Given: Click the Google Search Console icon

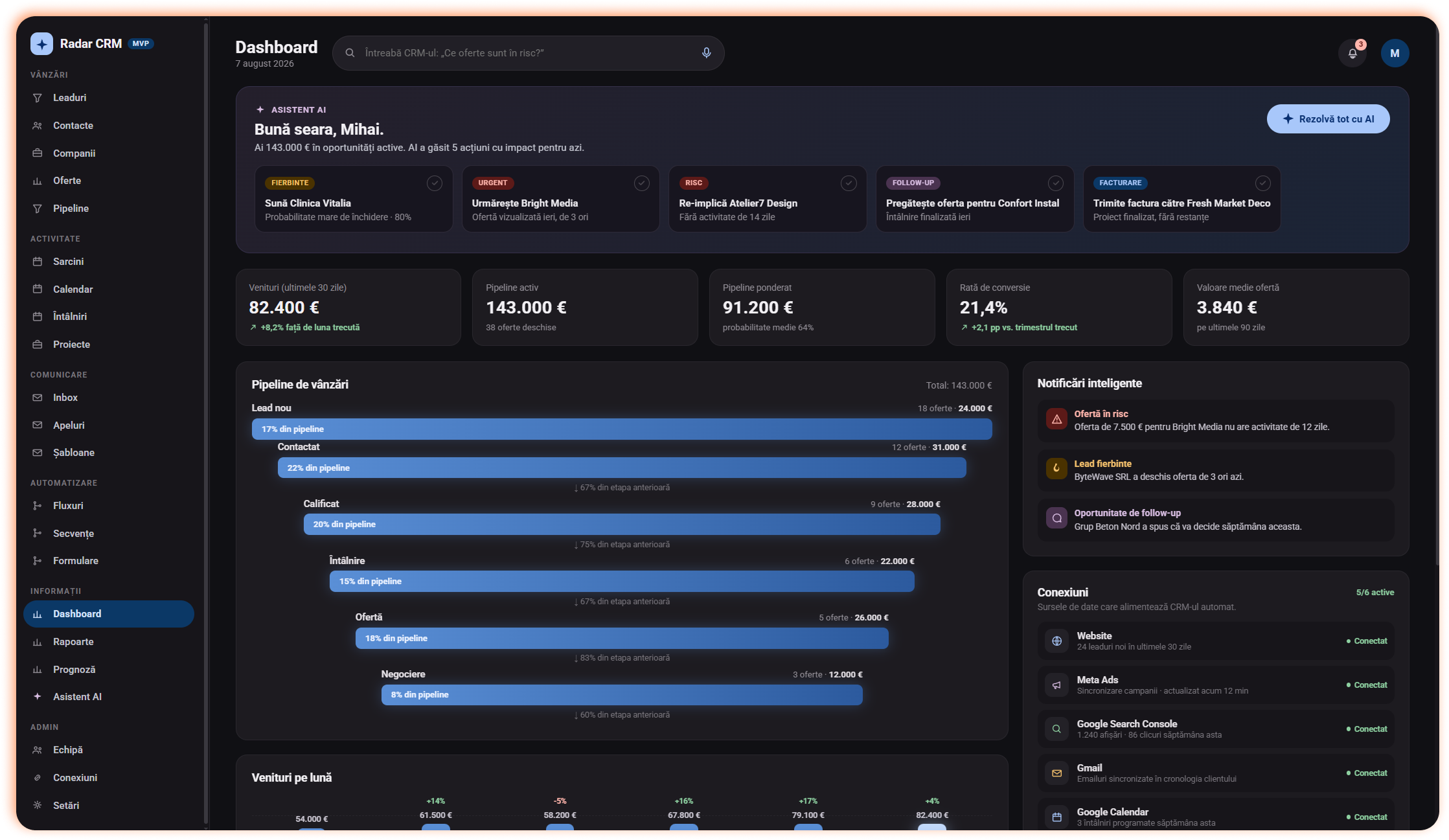Looking at the screenshot, I should [x=1056, y=729].
